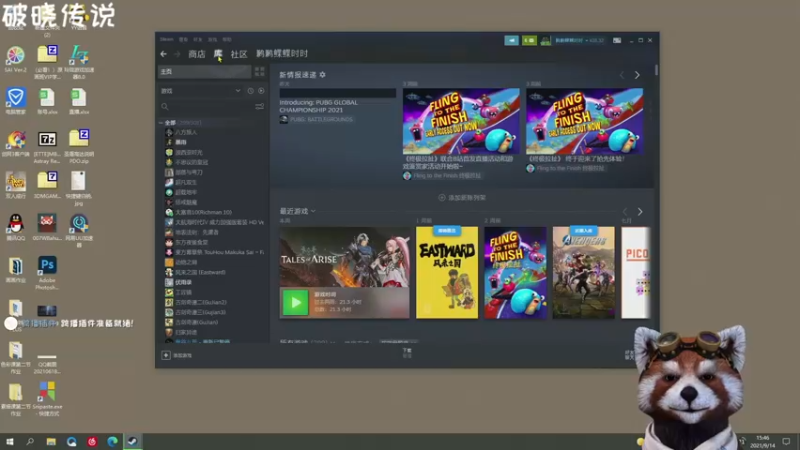Grab the Steam library vertical scrollbar

pyautogui.click(x=656, y=70)
